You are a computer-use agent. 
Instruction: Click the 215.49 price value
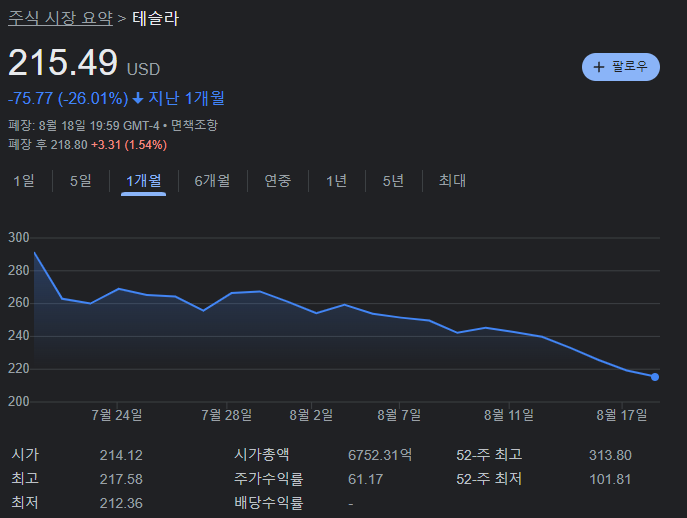[63, 63]
